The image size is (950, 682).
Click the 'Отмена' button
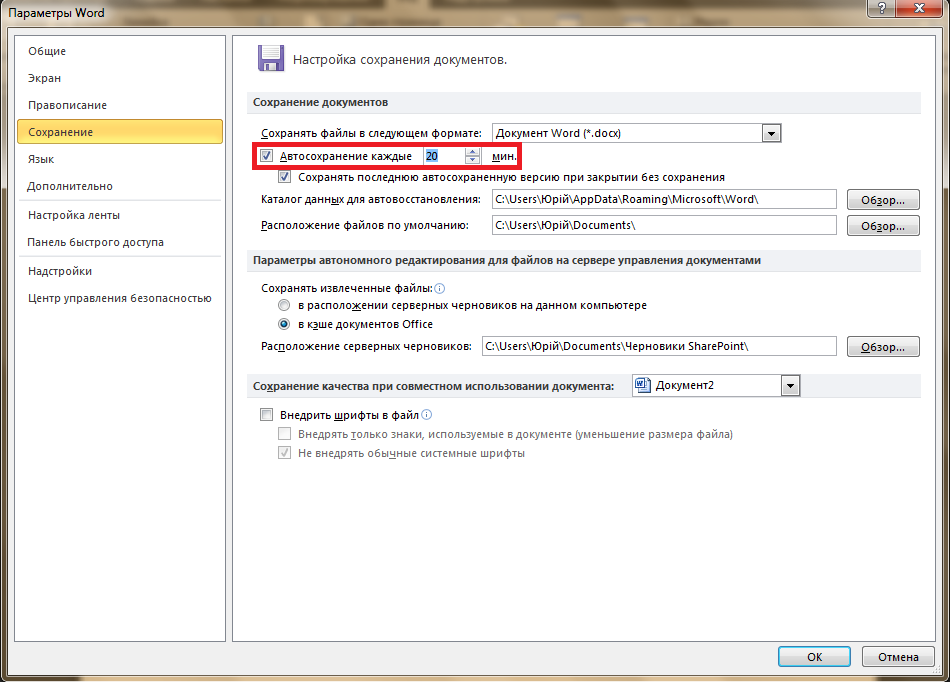click(898, 657)
